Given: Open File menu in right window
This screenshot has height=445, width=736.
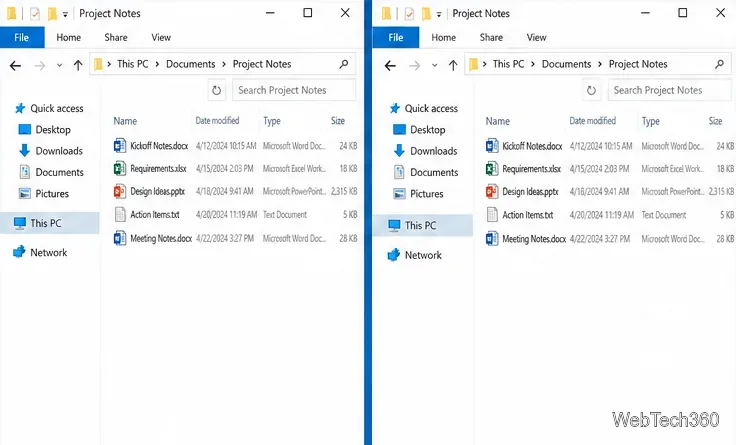Looking at the screenshot, I should click(x=396, y=38).
